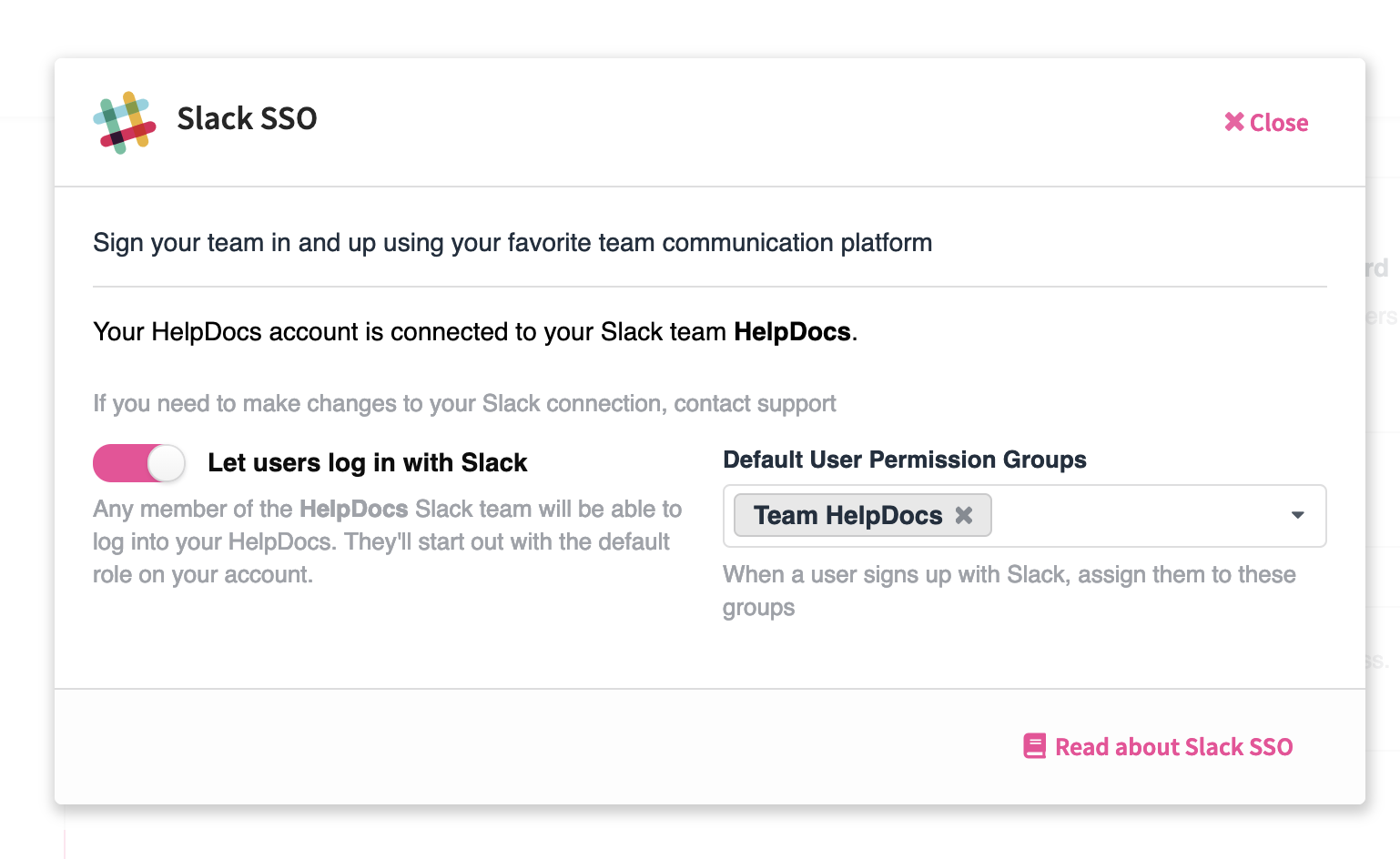Screen dimensions: 1400x859
Task: Click the Let users log in with Slack label
Action: 368,462
